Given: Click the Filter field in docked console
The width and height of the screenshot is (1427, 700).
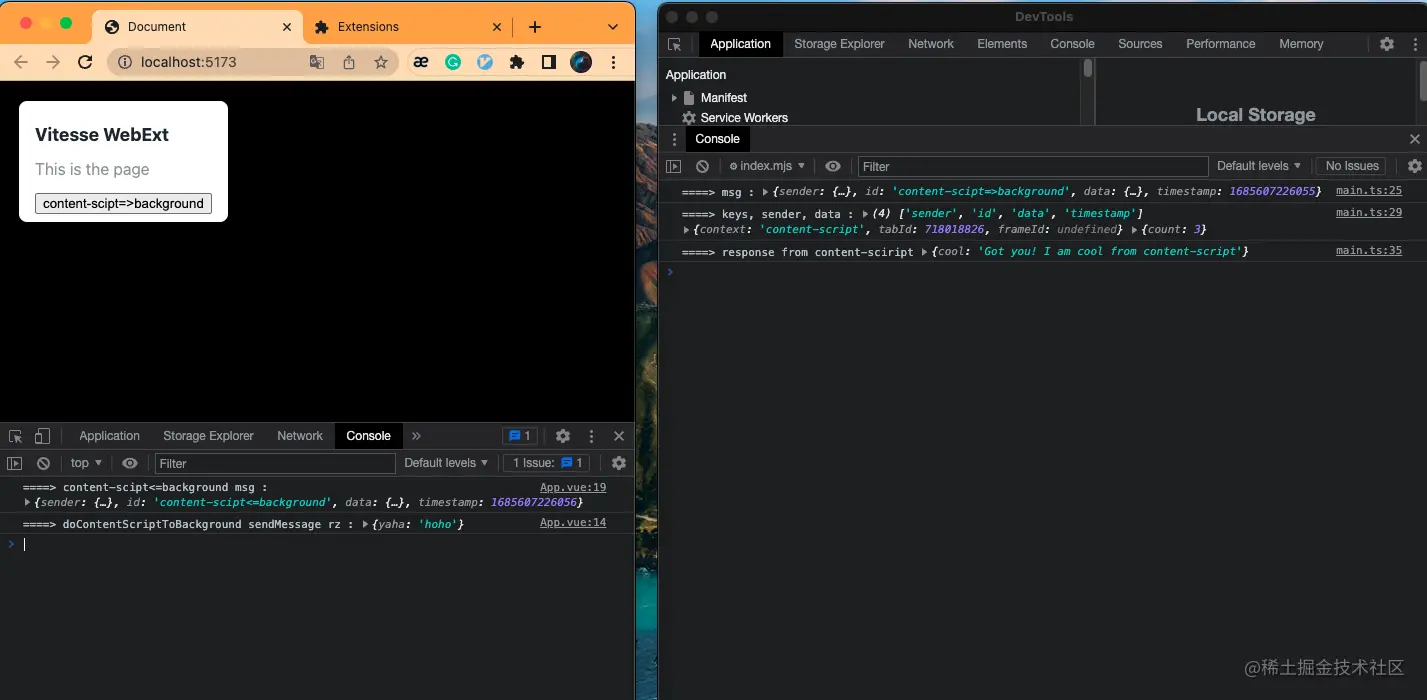Looking at the screenshot, I should pyautogui.click(x=275, y=463).
